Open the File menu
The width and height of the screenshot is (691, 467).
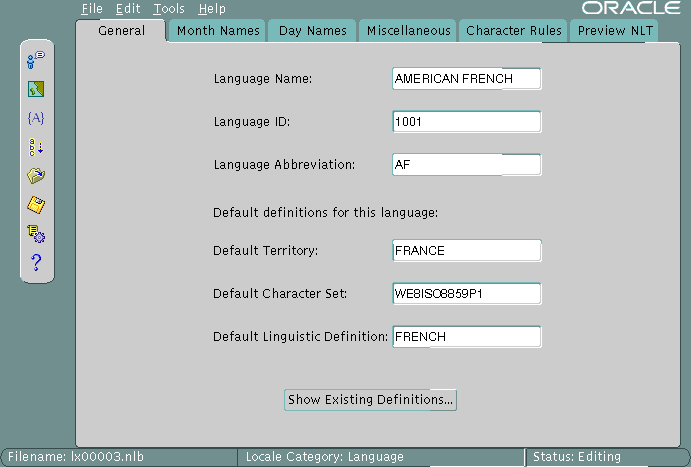(92, 9)
